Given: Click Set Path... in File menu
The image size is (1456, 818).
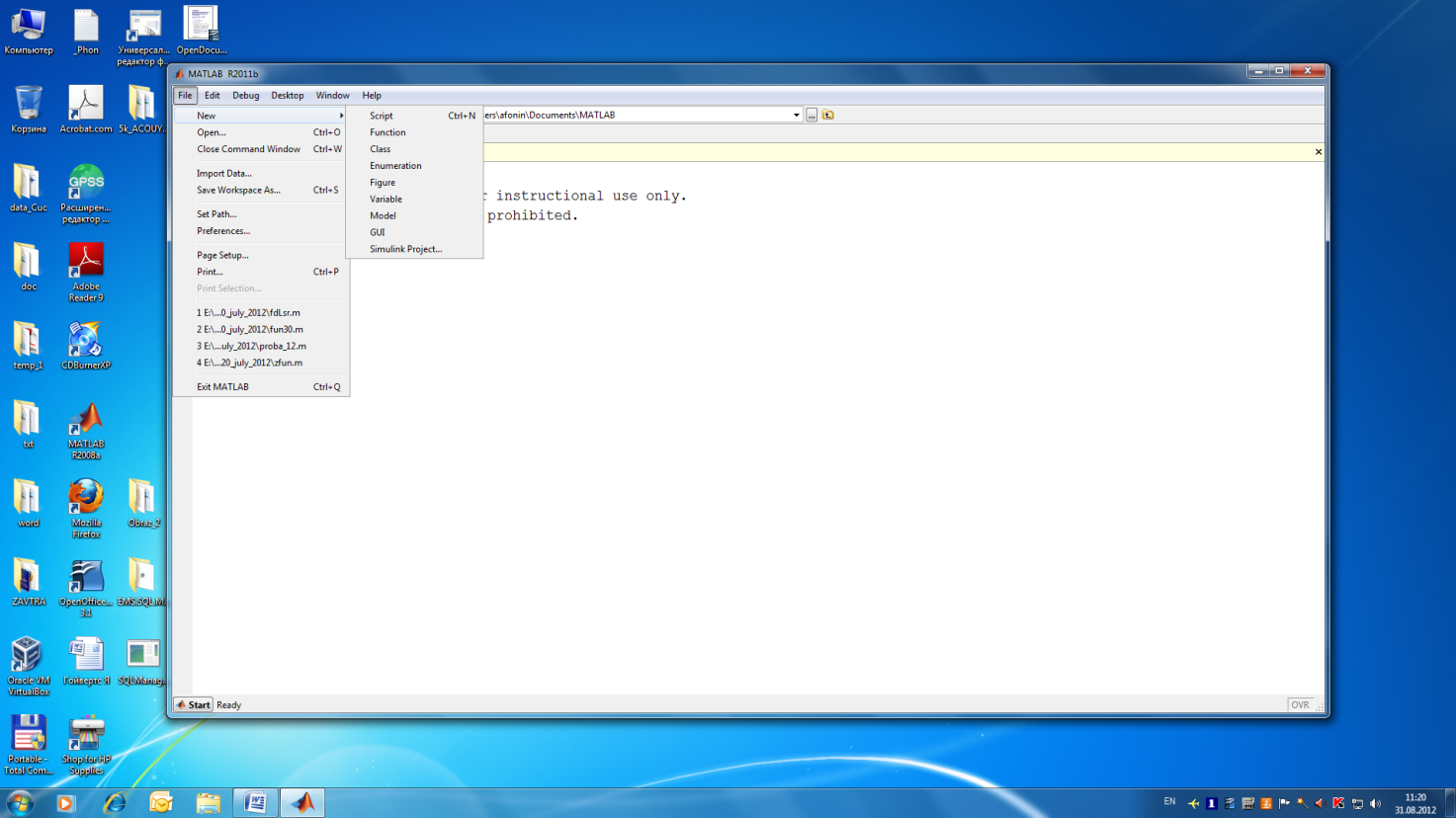Looking at the screenshot, I should pos(261,213).
